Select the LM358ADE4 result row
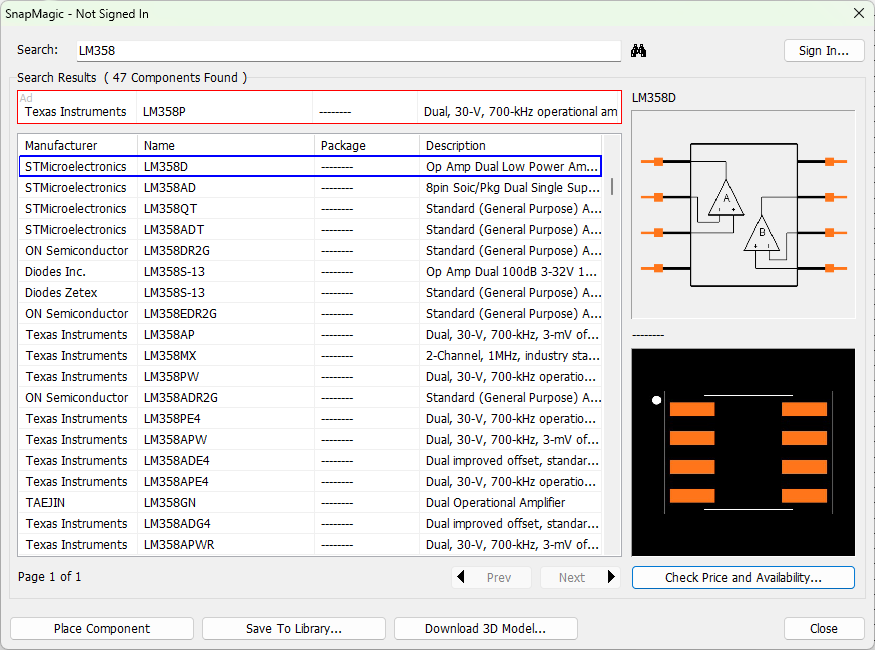 pos(310,461)
